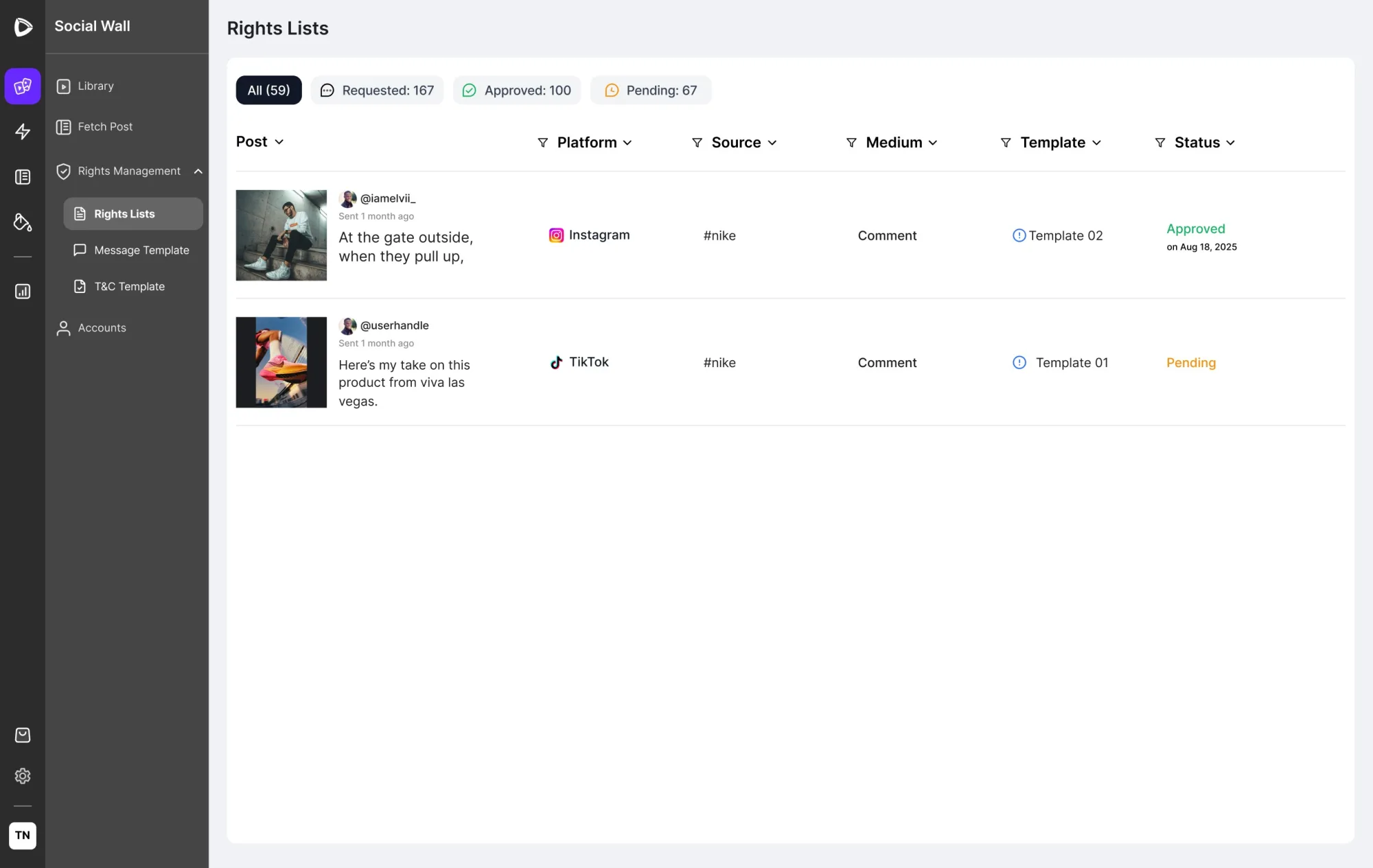Click the @iamelvii_ username link
This screenshot has height=868, width=1373.
click(388, 199)
